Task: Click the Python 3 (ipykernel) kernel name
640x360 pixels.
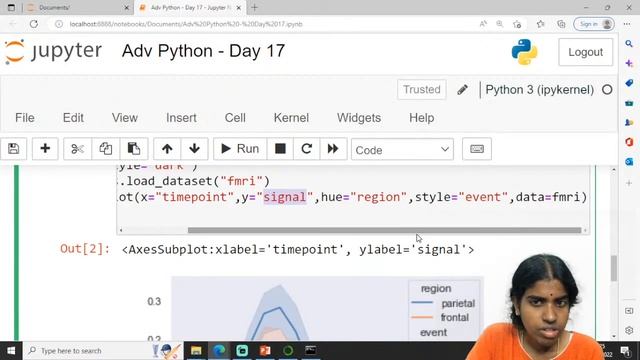Action: [540, 90]
